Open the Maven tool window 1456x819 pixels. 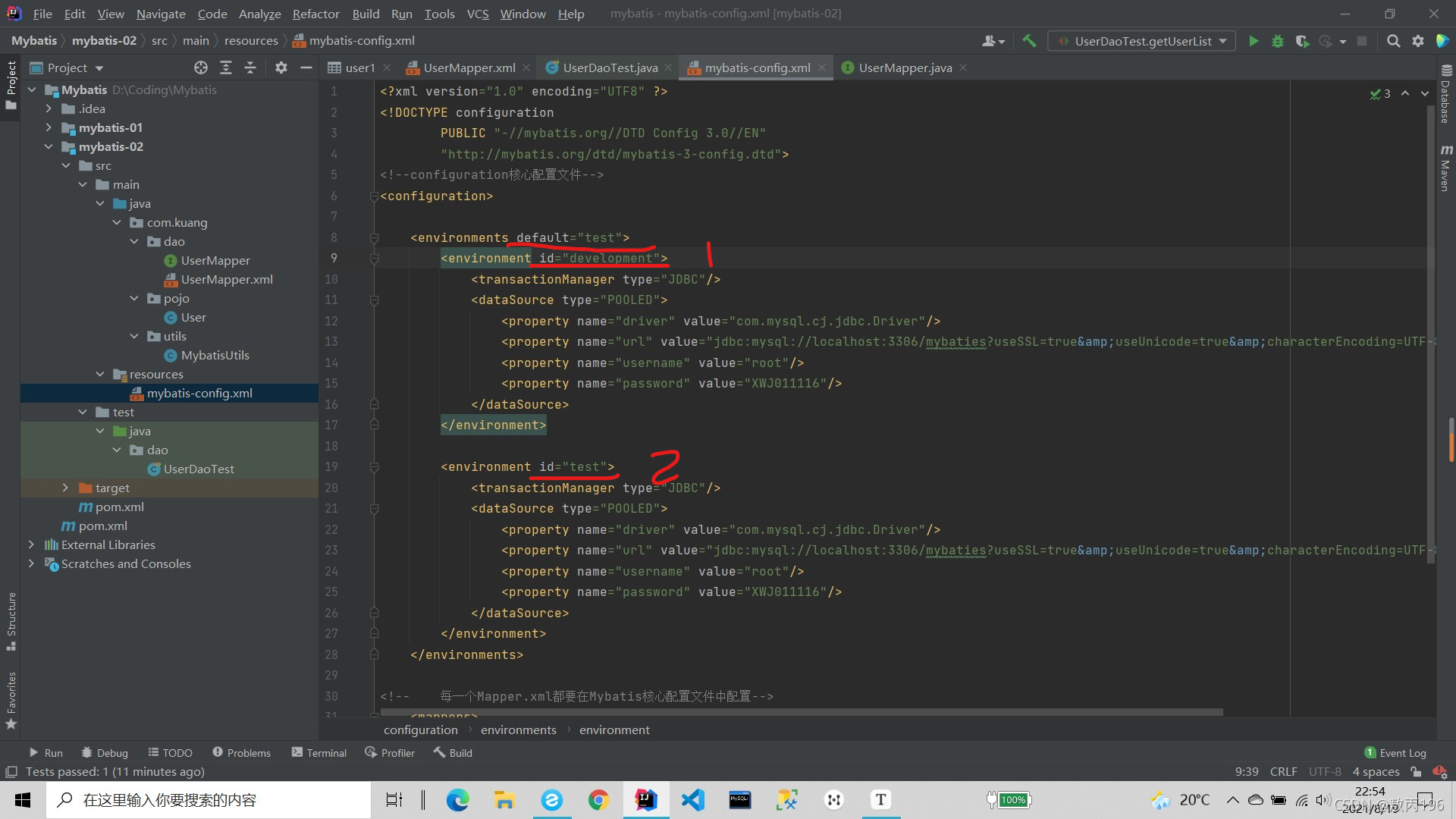[1445, 167]
